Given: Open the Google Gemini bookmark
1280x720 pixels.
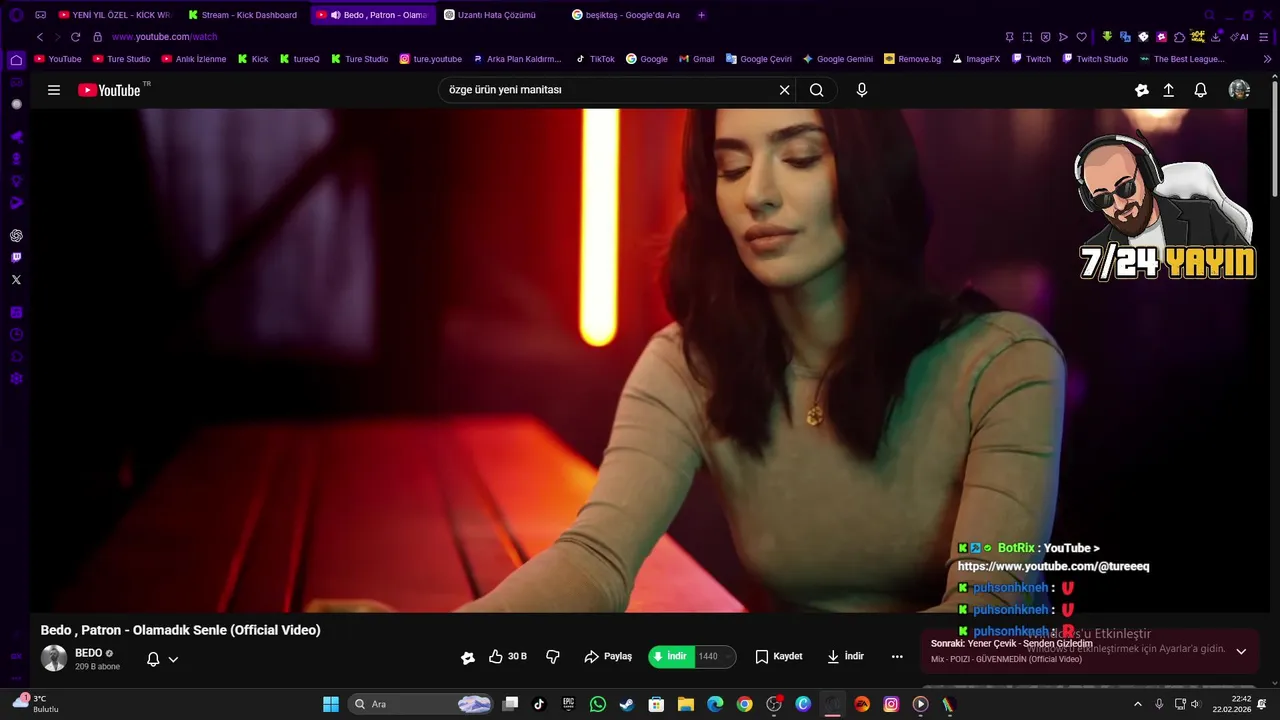Looking at the screenshot, I should (838, 59).
